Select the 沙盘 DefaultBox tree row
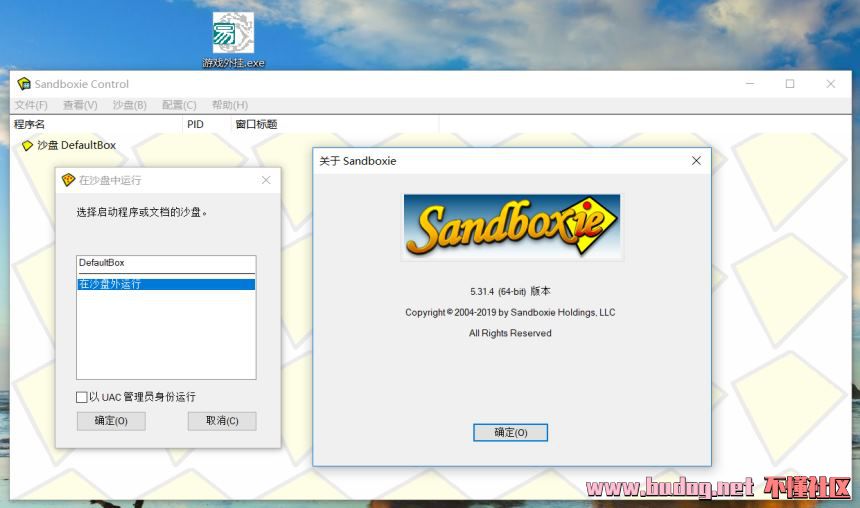Image resolution: width=860 pixels, height=508 pixels. click(69, 145)
